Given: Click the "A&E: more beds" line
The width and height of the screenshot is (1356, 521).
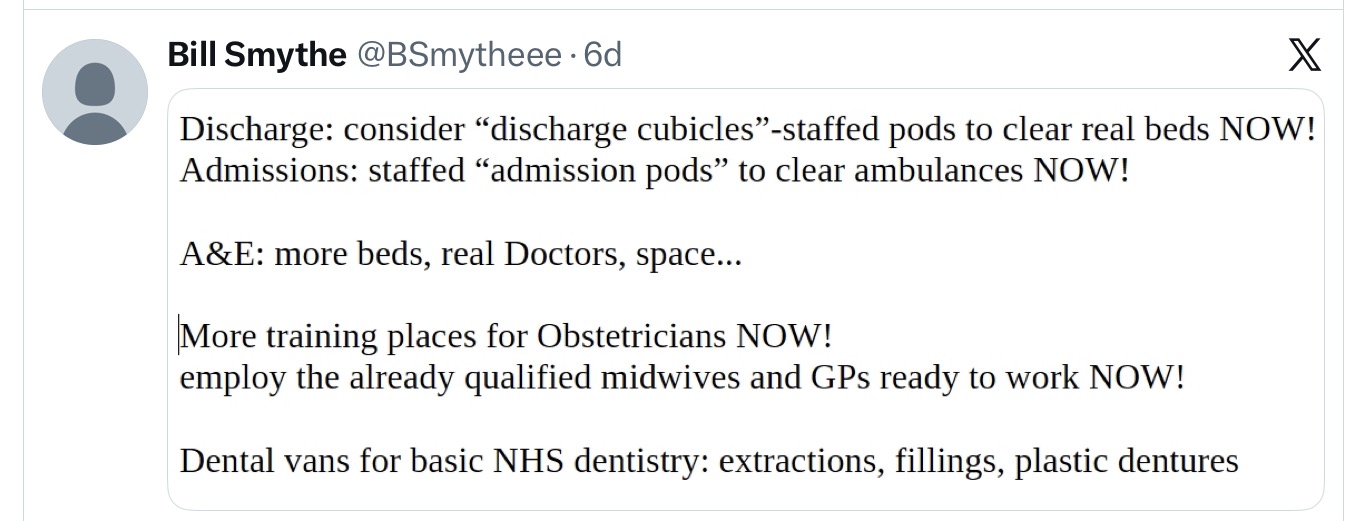Looking at the screenshot, I should (461, 255).
